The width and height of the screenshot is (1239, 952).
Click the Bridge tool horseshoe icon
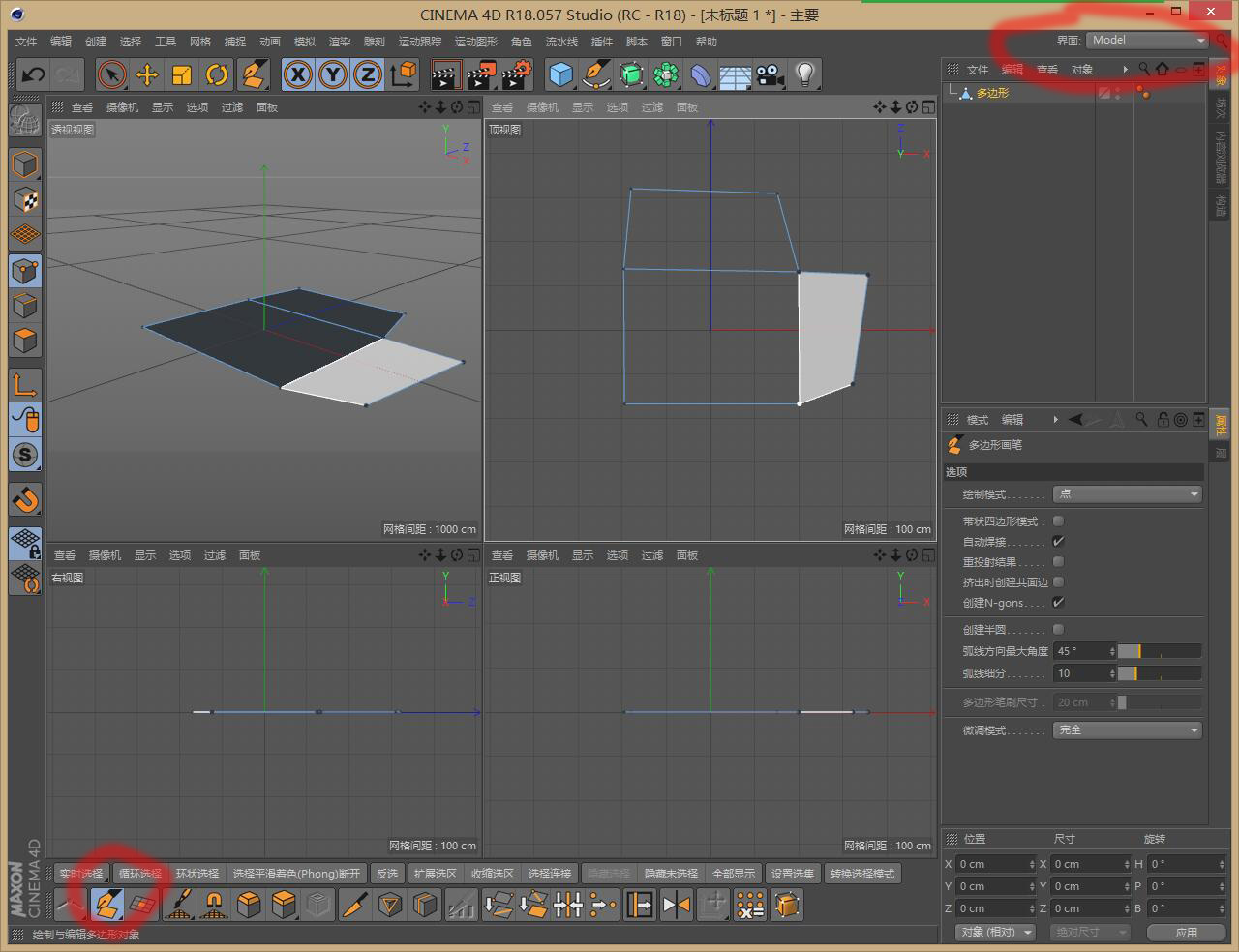214,906
